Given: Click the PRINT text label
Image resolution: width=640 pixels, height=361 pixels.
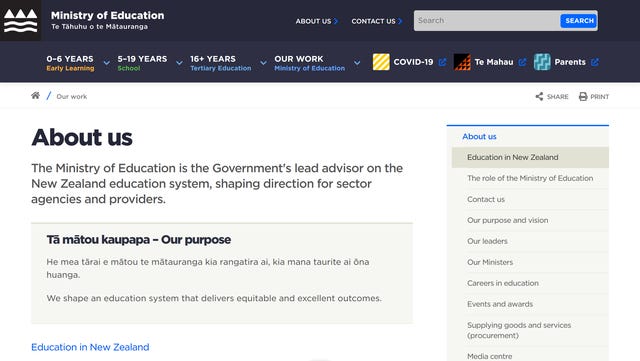Looking at the screenshot, I should 600,97.
